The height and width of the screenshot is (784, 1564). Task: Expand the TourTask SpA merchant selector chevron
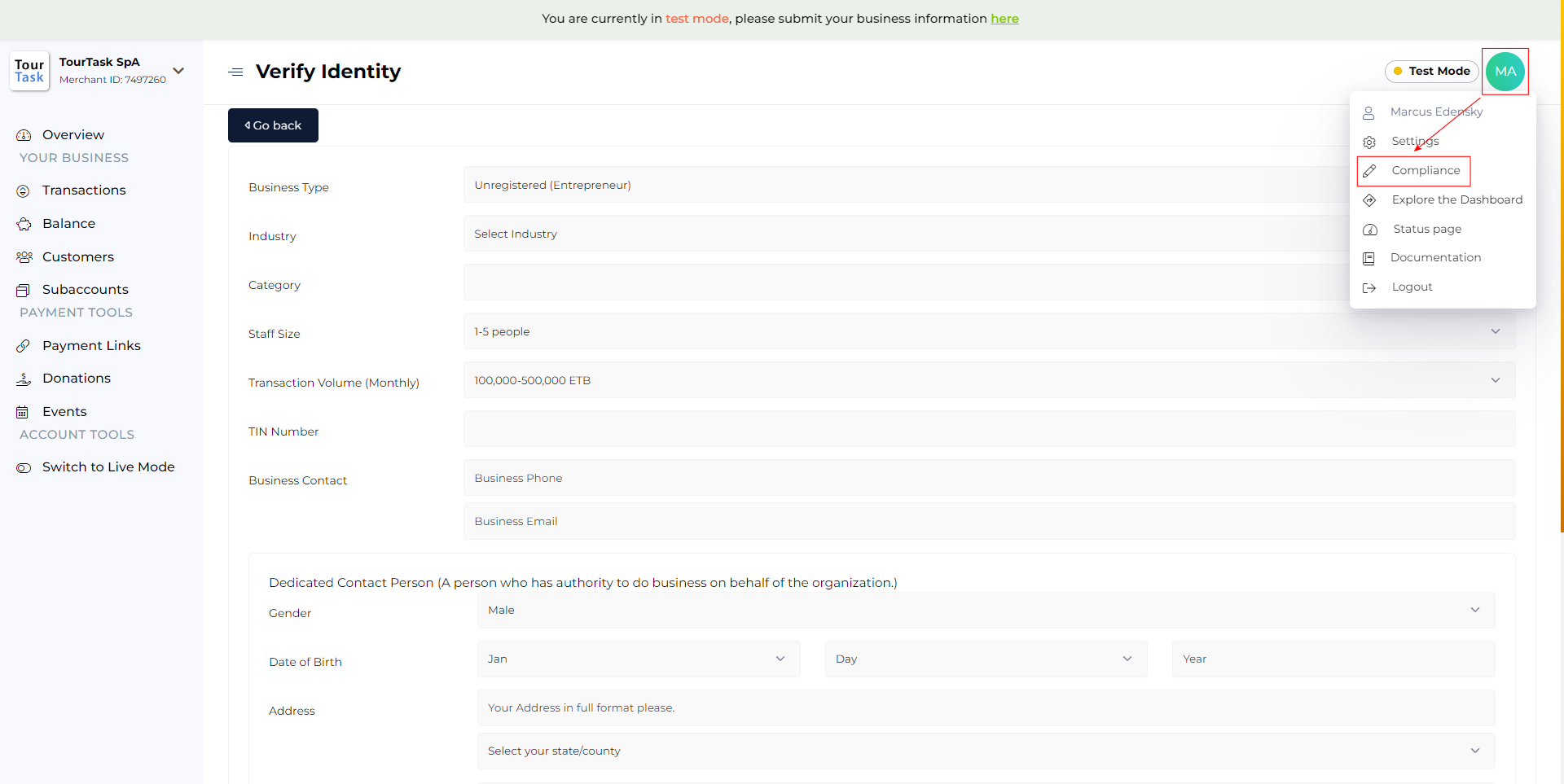178,71
